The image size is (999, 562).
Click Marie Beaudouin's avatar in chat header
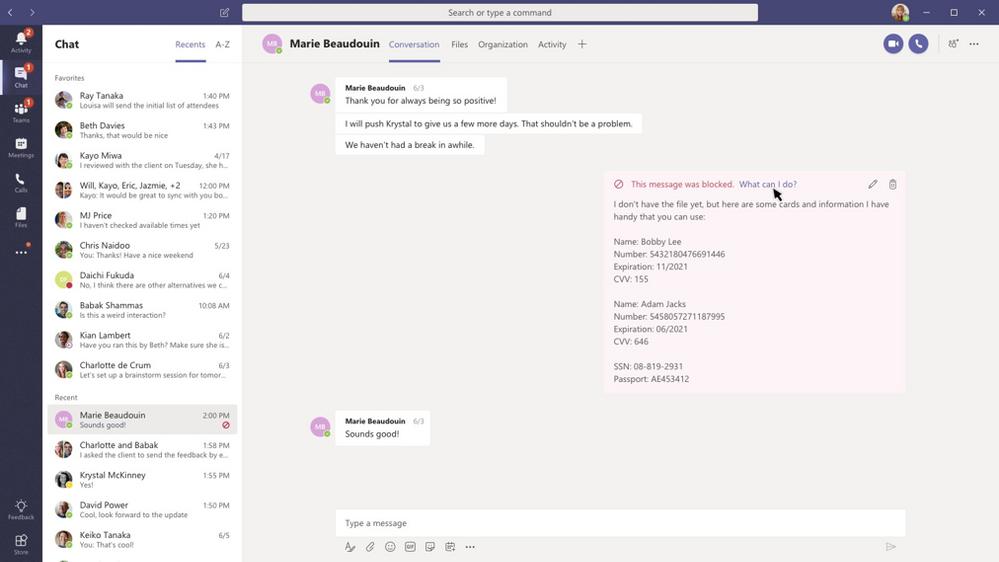(272, 44)
